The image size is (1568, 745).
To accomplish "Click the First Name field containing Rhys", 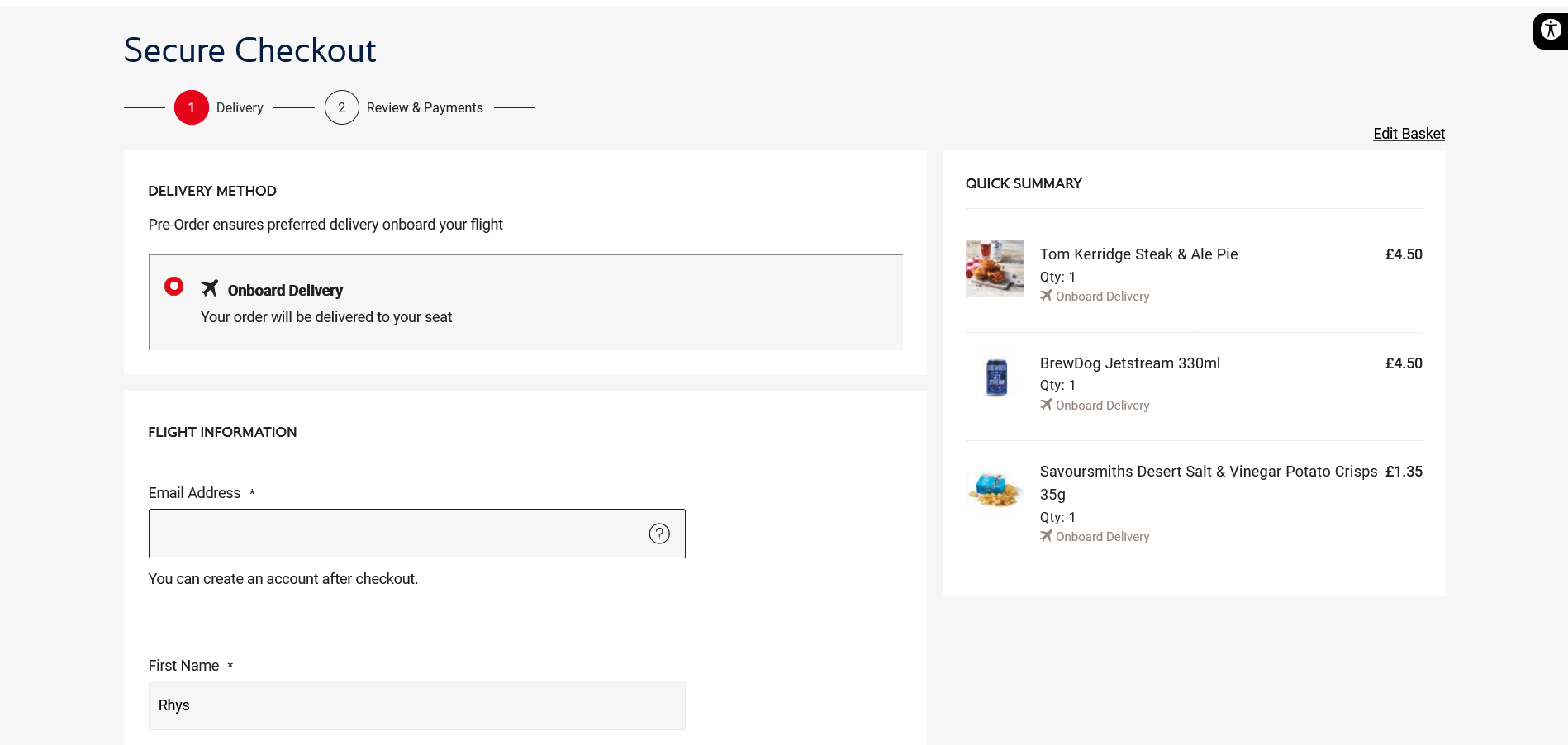I will tap(416, 705).
